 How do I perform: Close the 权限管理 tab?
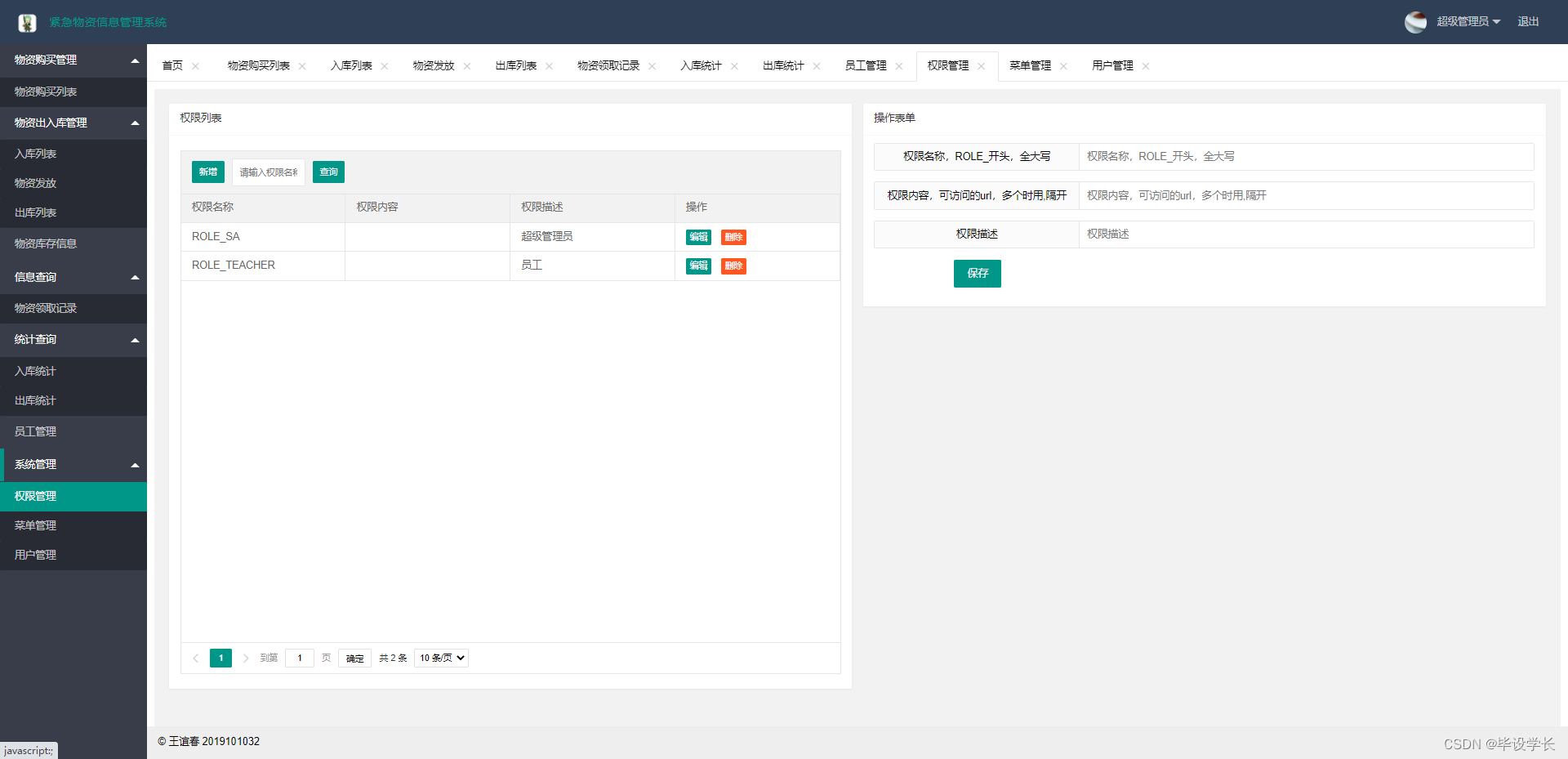982,66
